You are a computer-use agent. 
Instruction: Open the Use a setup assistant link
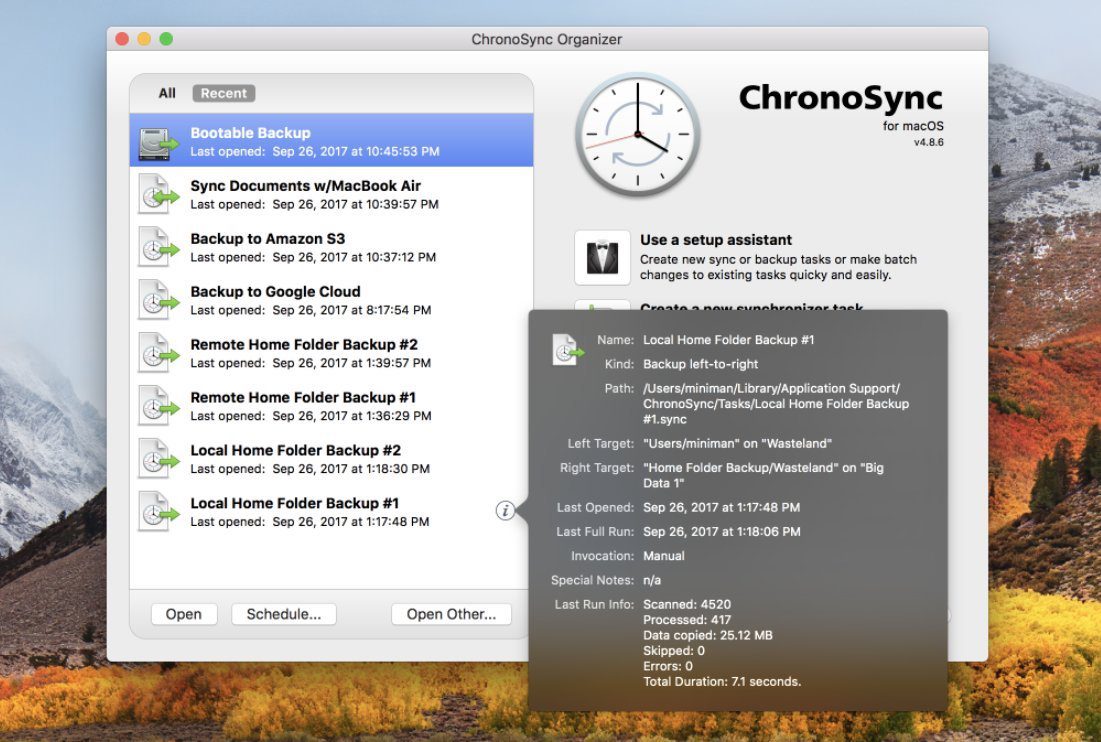coord(716,240)
